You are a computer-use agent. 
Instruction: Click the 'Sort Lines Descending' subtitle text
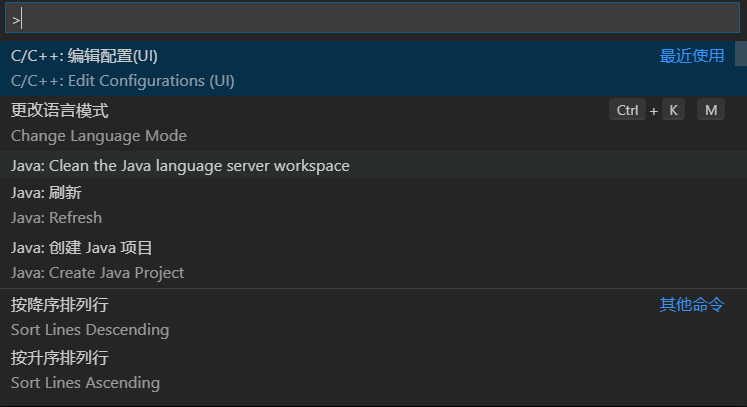pos(90,329)
